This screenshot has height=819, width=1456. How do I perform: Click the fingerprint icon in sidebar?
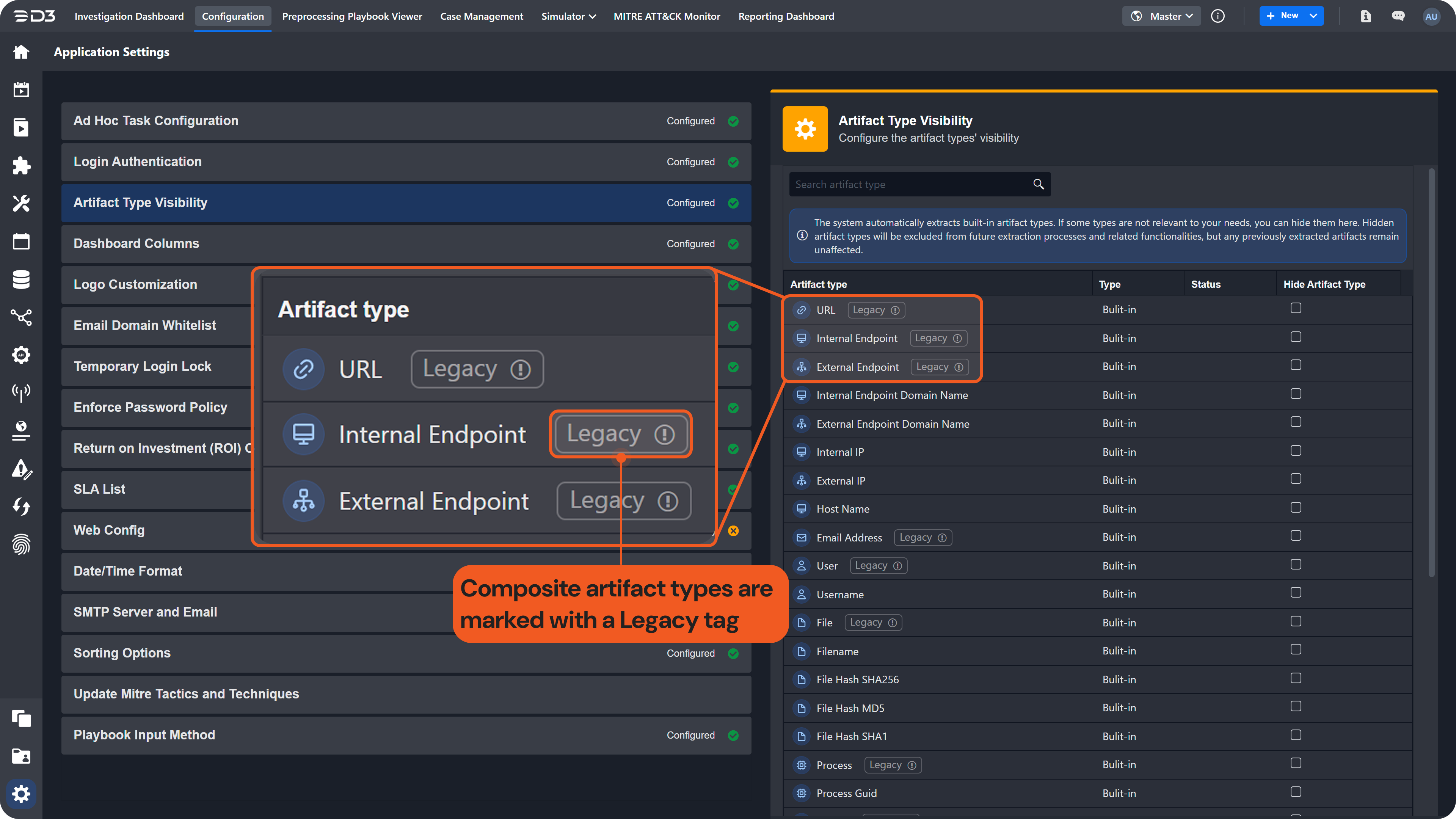(21, 544)
